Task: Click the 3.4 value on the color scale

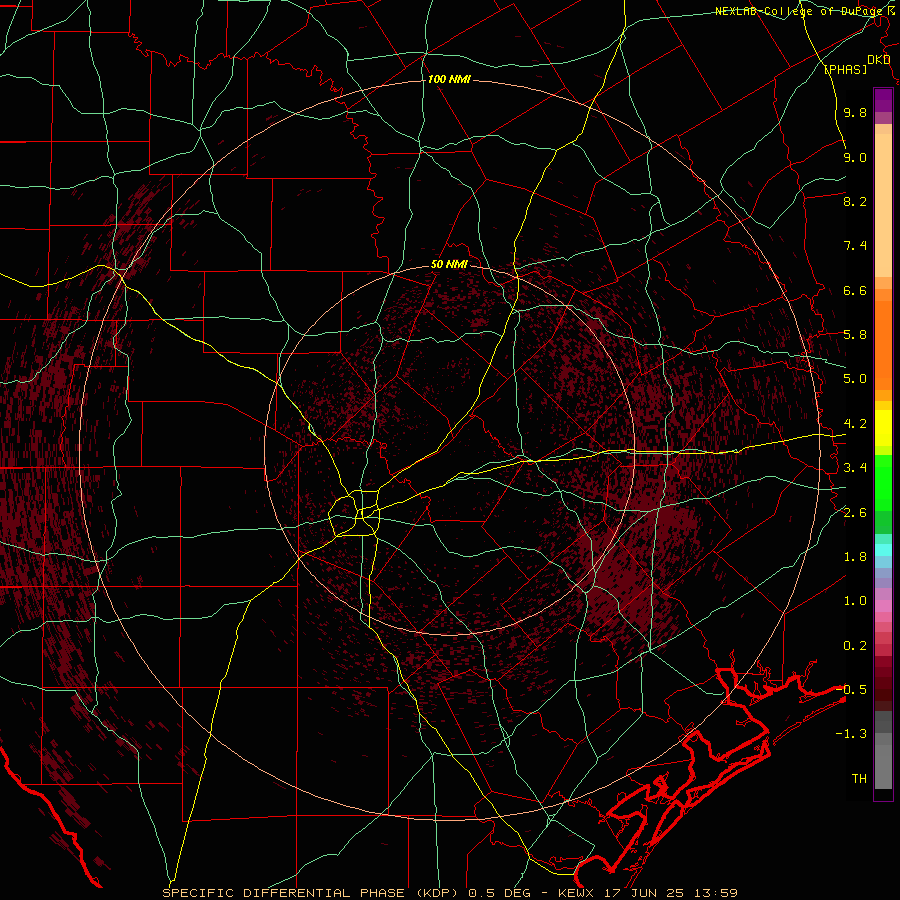Action: click(855, 468)
